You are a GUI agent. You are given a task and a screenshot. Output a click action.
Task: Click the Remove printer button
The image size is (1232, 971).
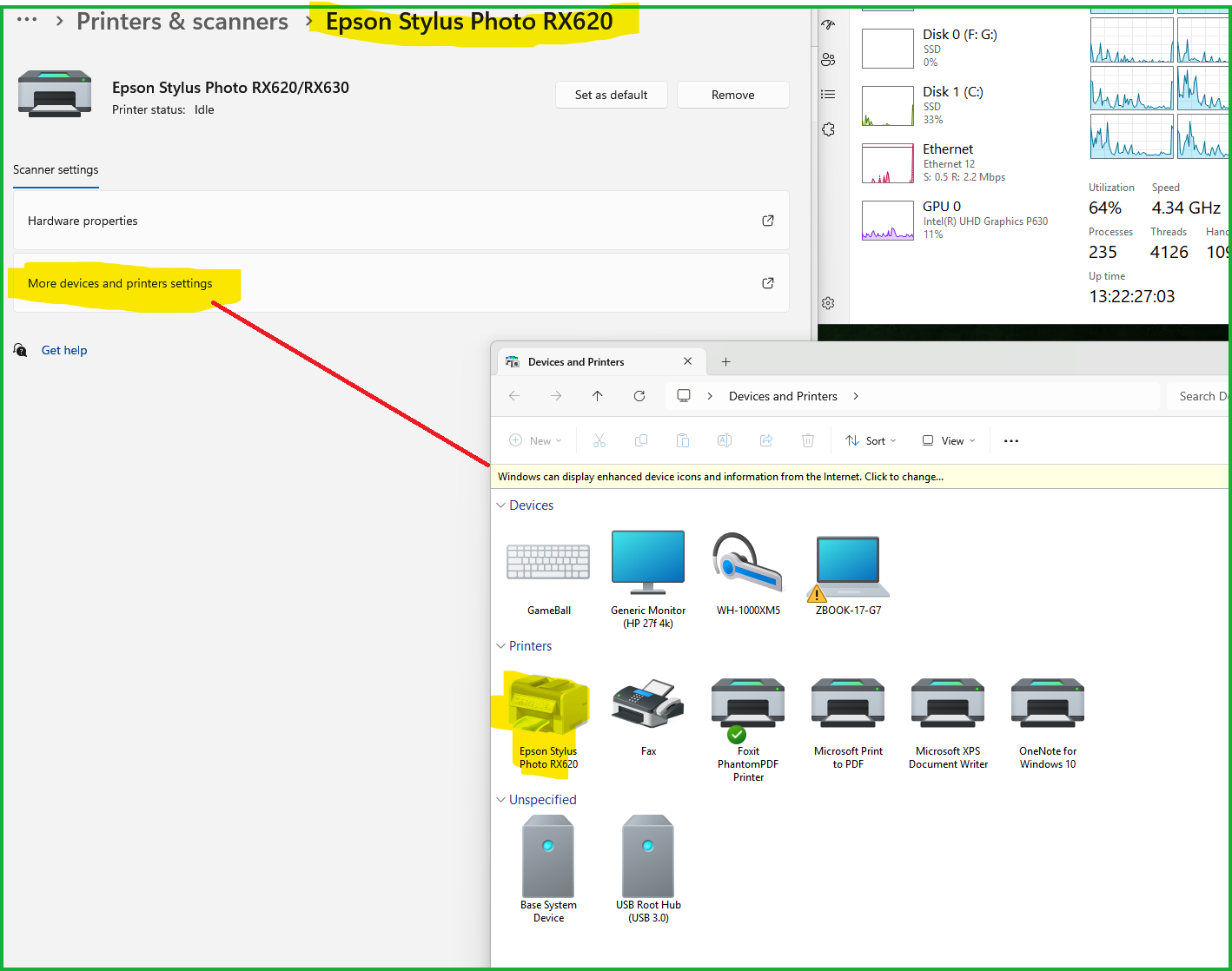click(733, 95)
